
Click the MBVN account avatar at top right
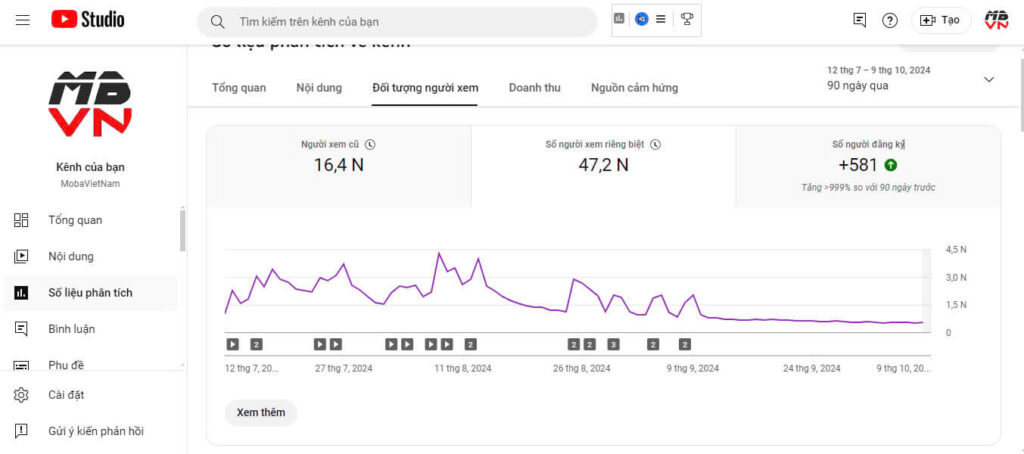point(996,20)
